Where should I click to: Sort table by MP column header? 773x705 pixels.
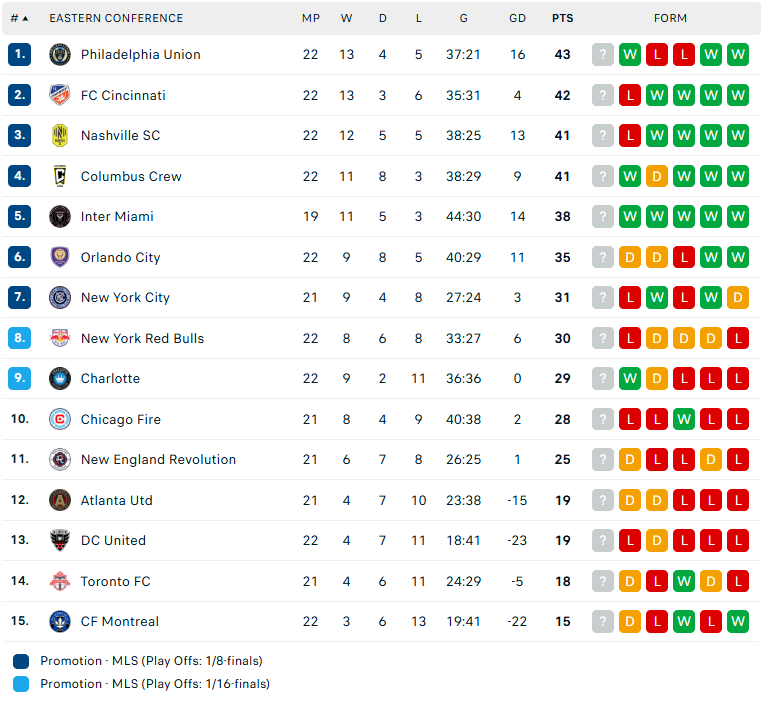[311, 18]
